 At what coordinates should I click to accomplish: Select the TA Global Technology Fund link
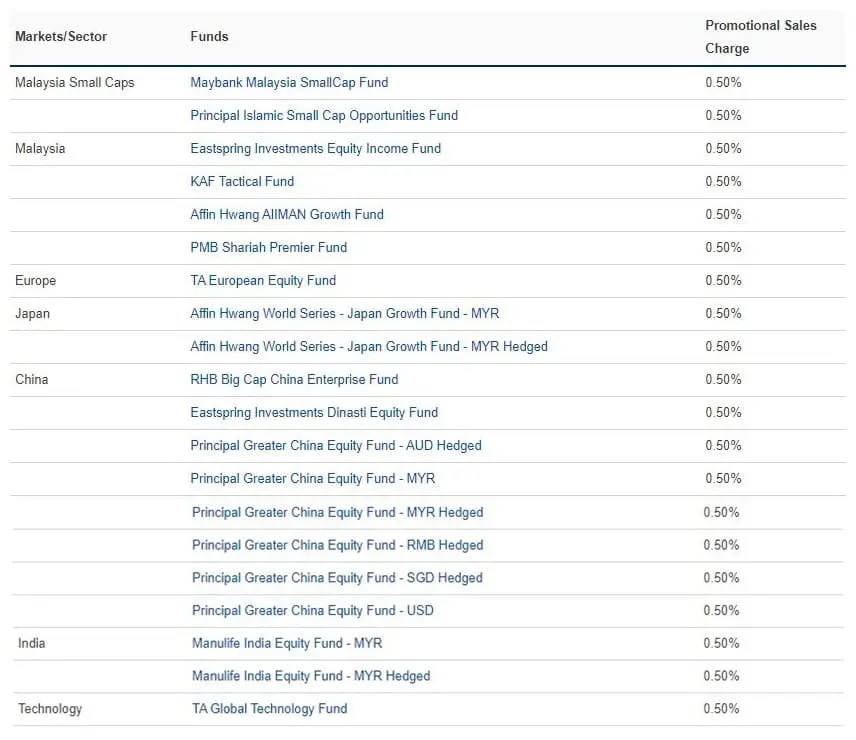pos(270,709)
